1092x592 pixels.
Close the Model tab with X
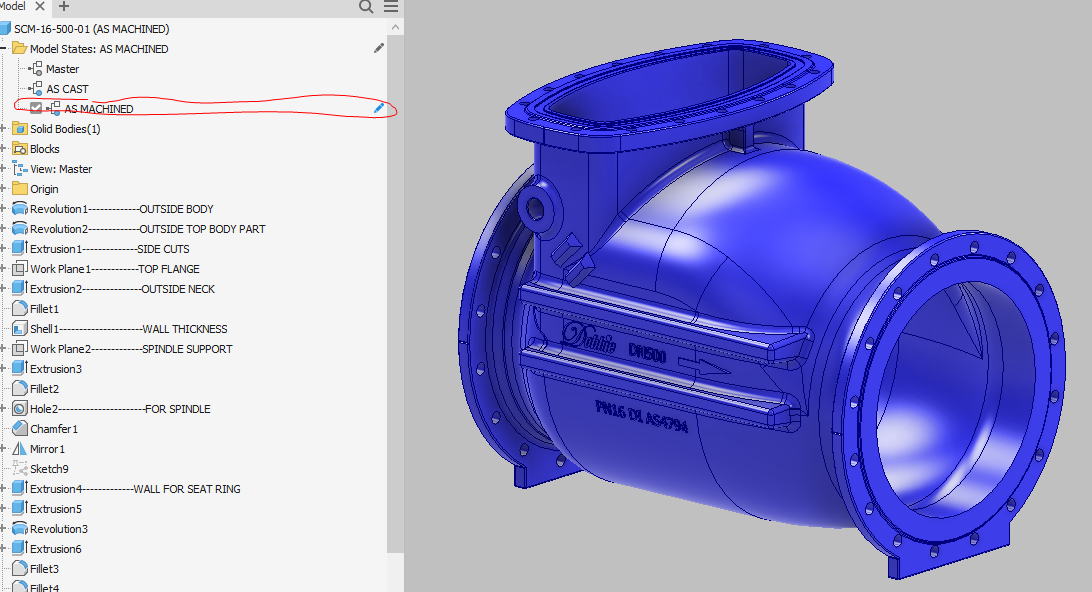[40, 7]
